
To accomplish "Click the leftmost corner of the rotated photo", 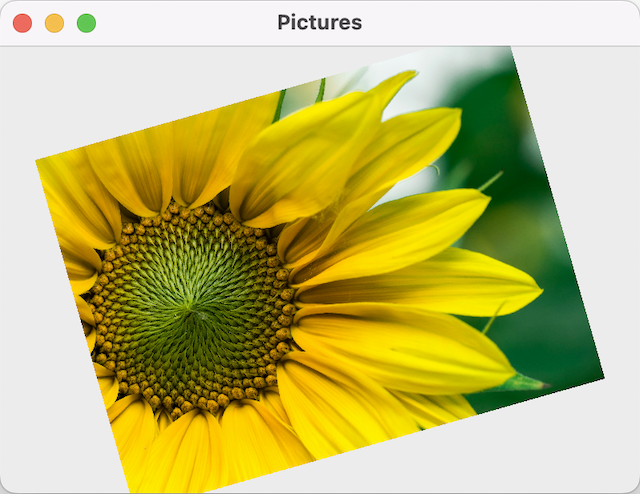I will (x=38, y=160).
